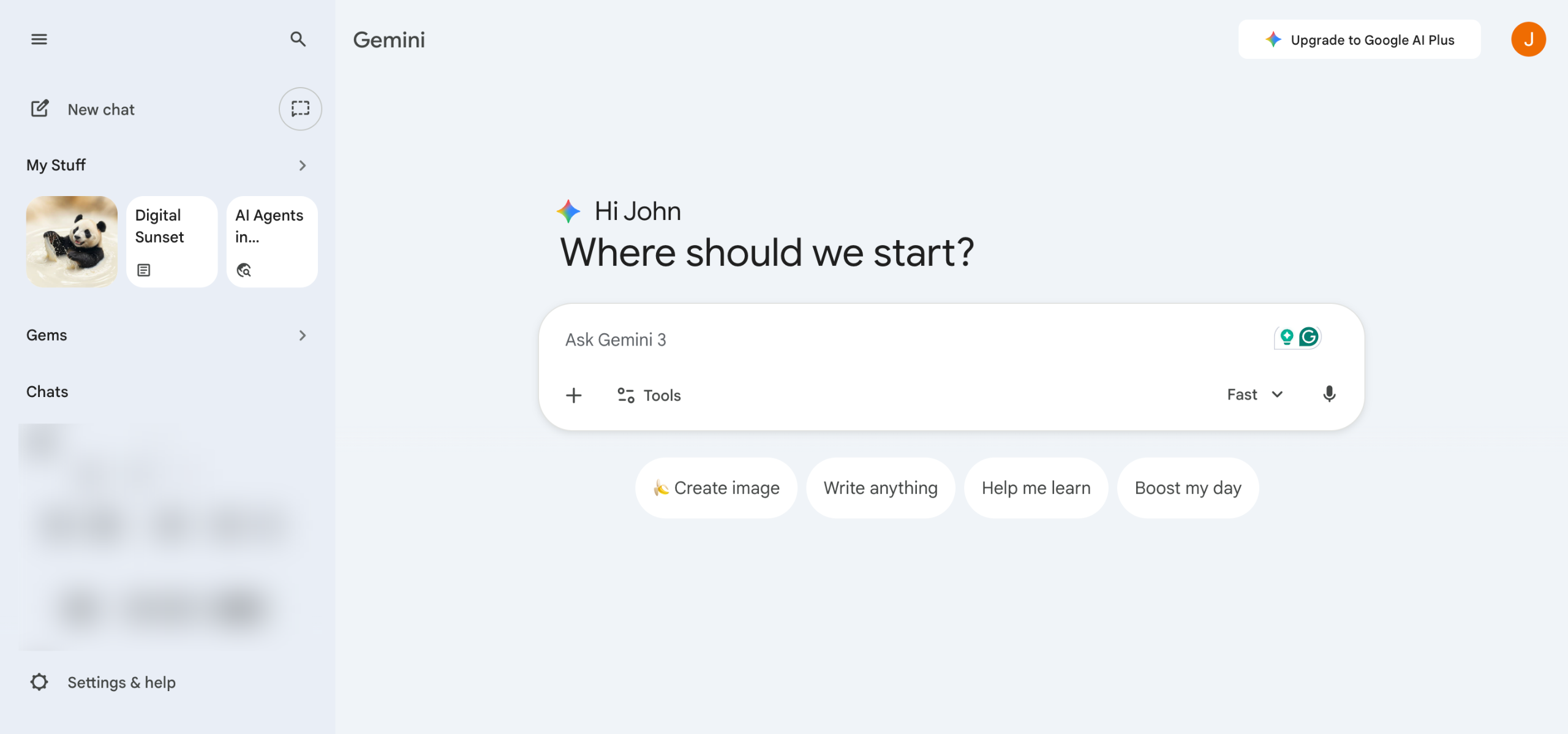The image size is (1568, 734).
Task: Click the plus icon to add files
Action: (x=574, y=395)
